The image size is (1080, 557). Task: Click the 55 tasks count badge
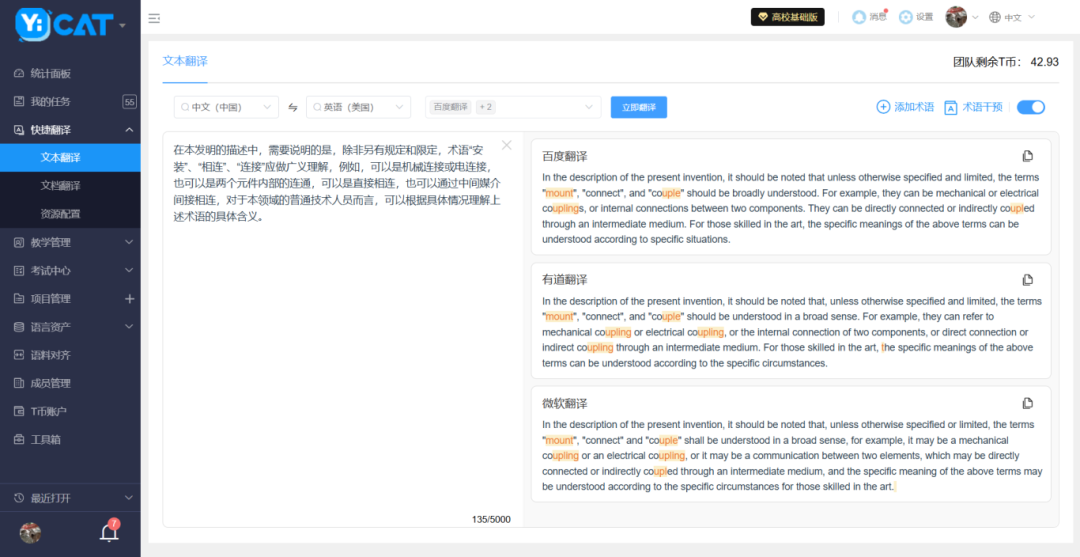point(129,102)
